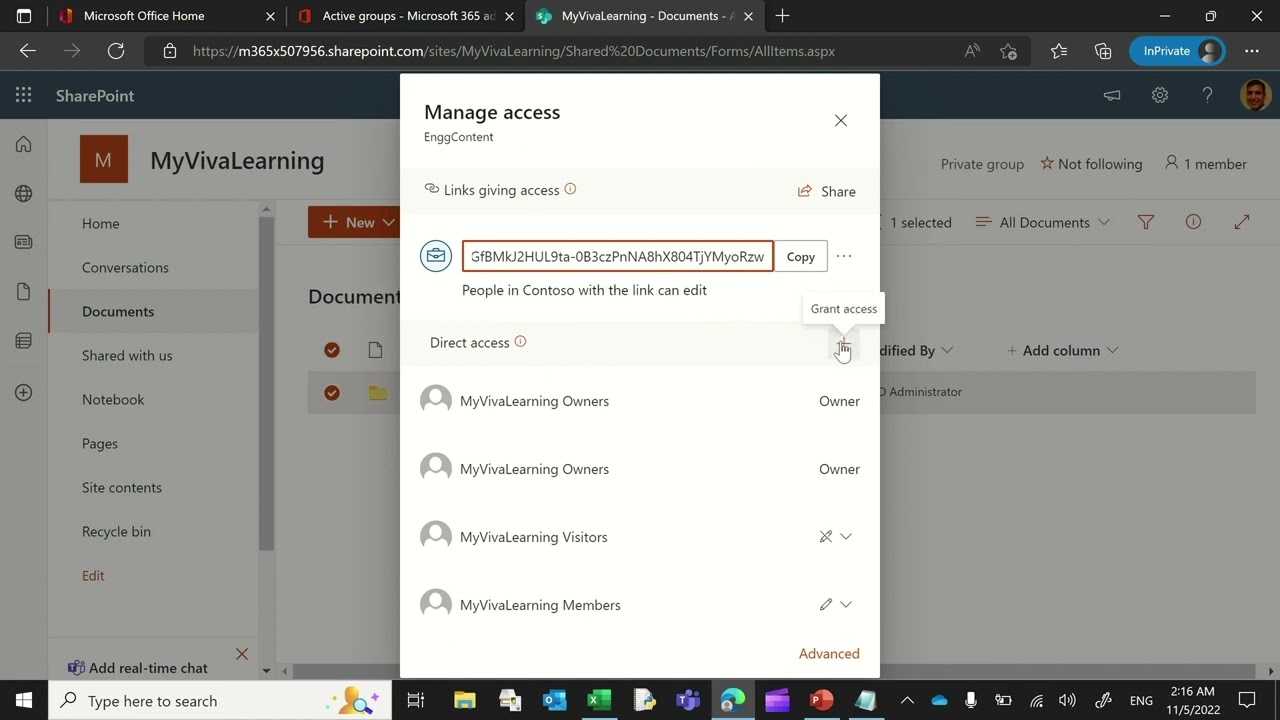Open Site contents in the navigation
1280x720 pixels.
click(x=122, y=488)
